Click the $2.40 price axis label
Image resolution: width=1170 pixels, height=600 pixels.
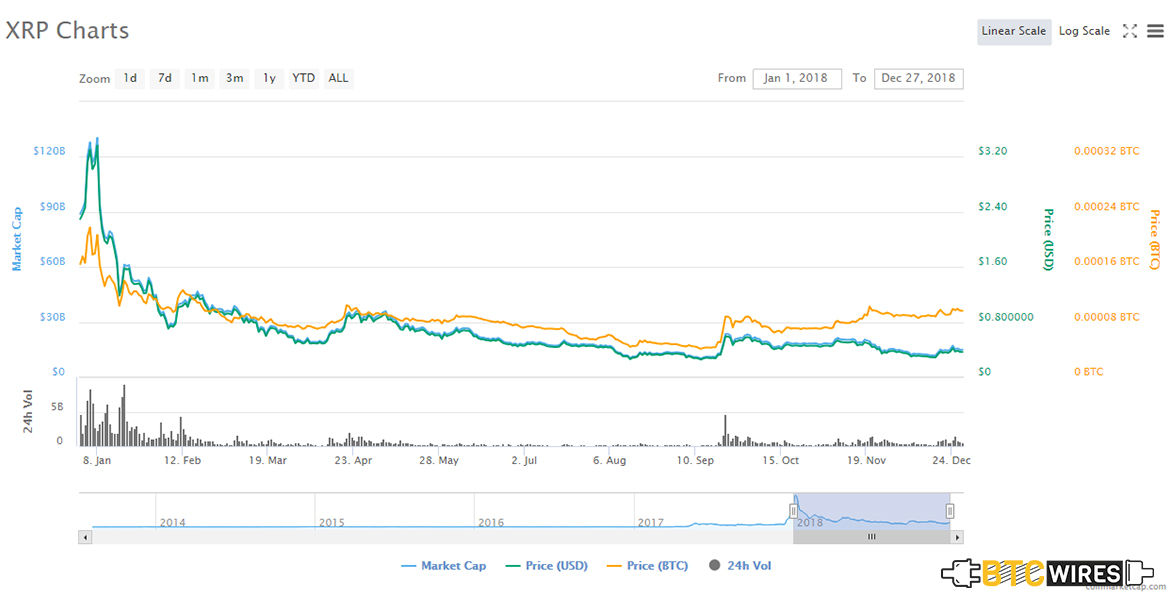[x=992, y=207]
